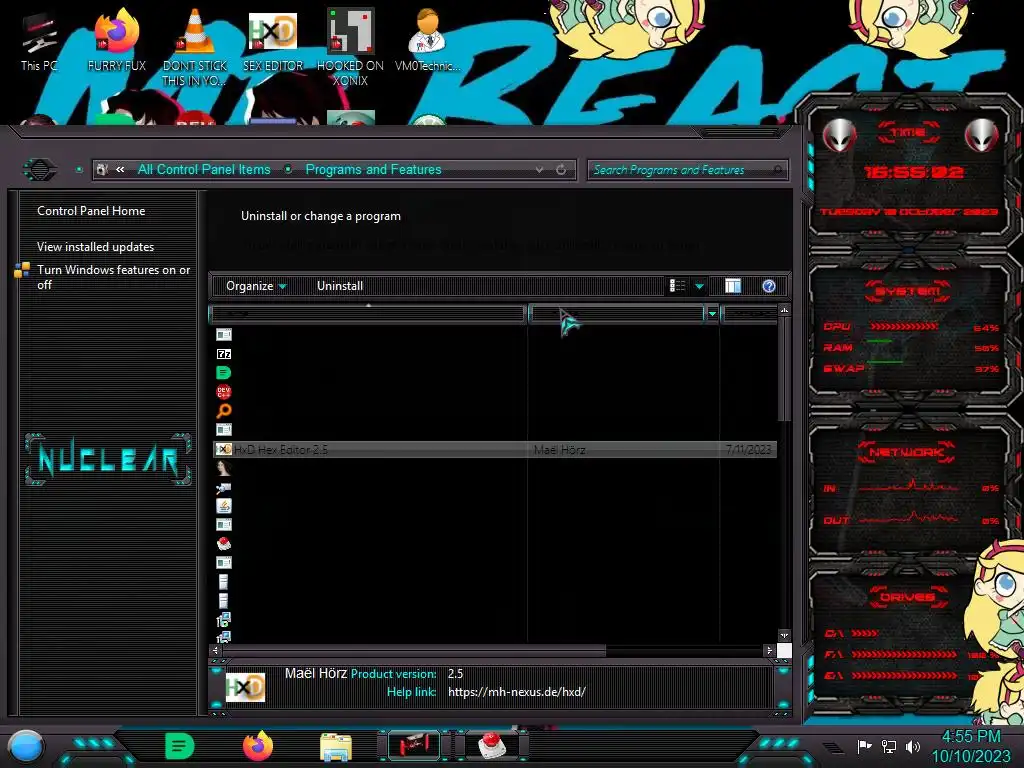Click the horizontal scrollbar left arrow
1024x768 pixels.
pyautogui.click(x=216, y=650)
